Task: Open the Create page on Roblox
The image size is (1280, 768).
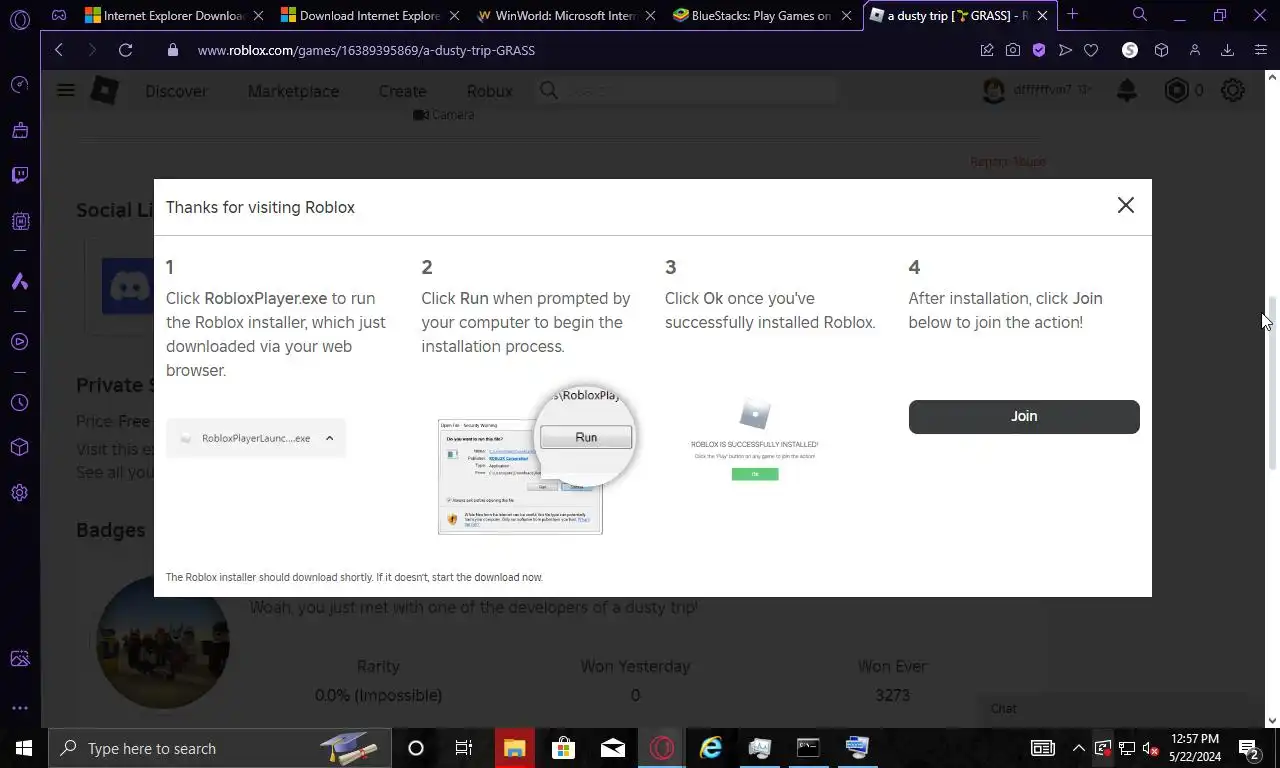Action: click(x=402, y=91)
